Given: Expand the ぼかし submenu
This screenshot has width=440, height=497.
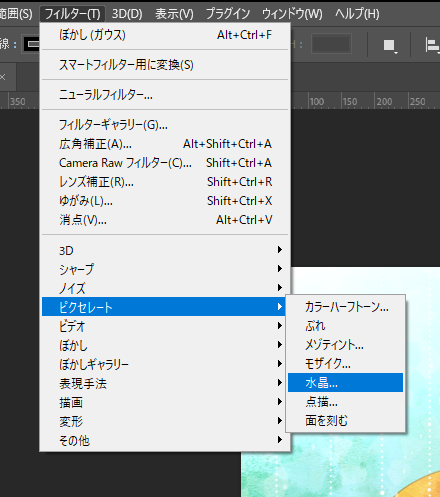Looking at the screenshot, I should tap(165, 345).
